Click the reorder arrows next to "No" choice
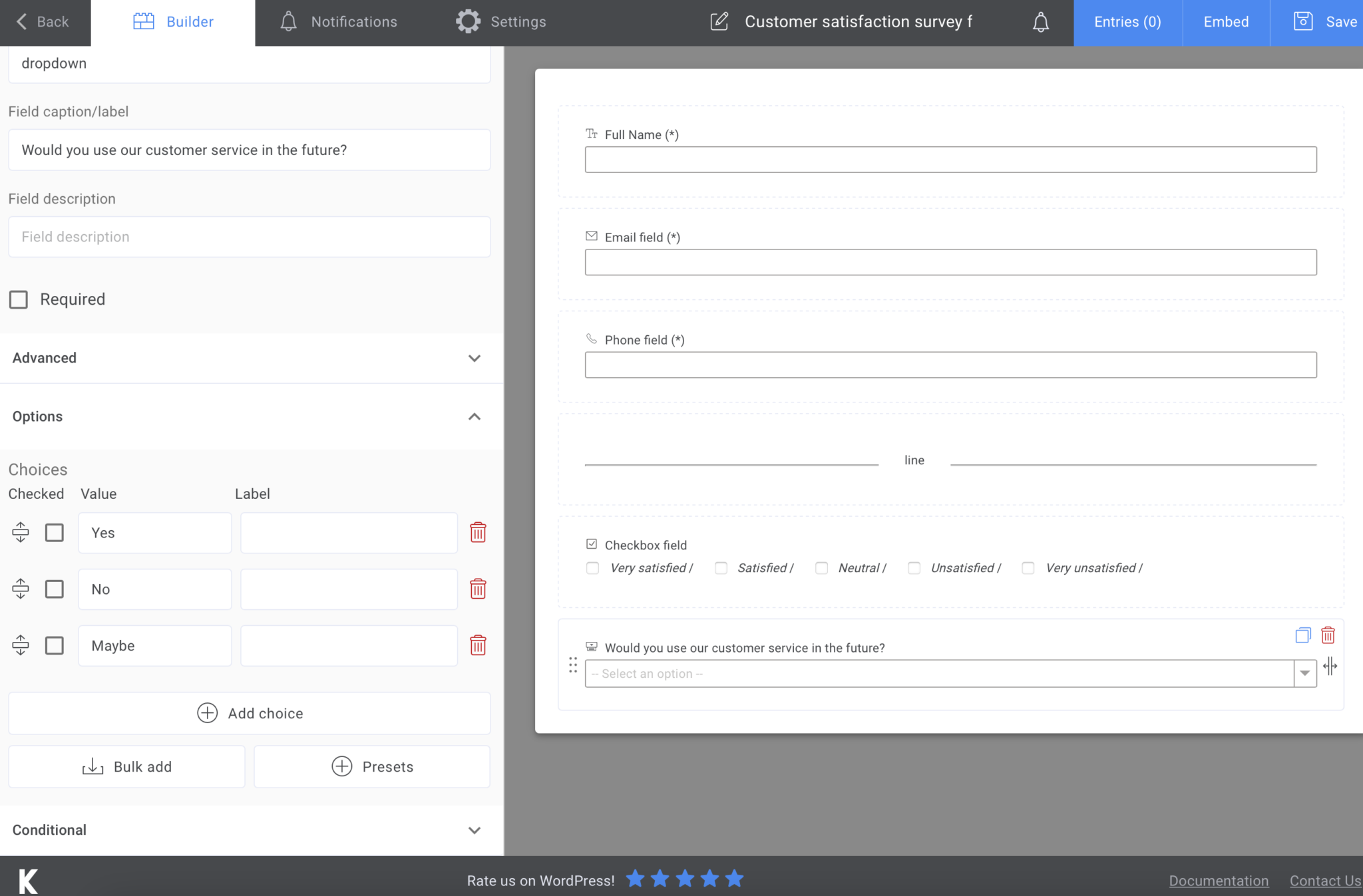This screenshot has width=1363, height=896. (x=20, y=588)
